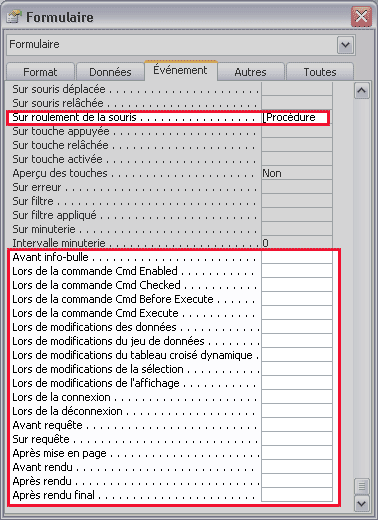Click the Après mise en page value field
This screenshot has height=520, width=378.
tap(297, 453)
